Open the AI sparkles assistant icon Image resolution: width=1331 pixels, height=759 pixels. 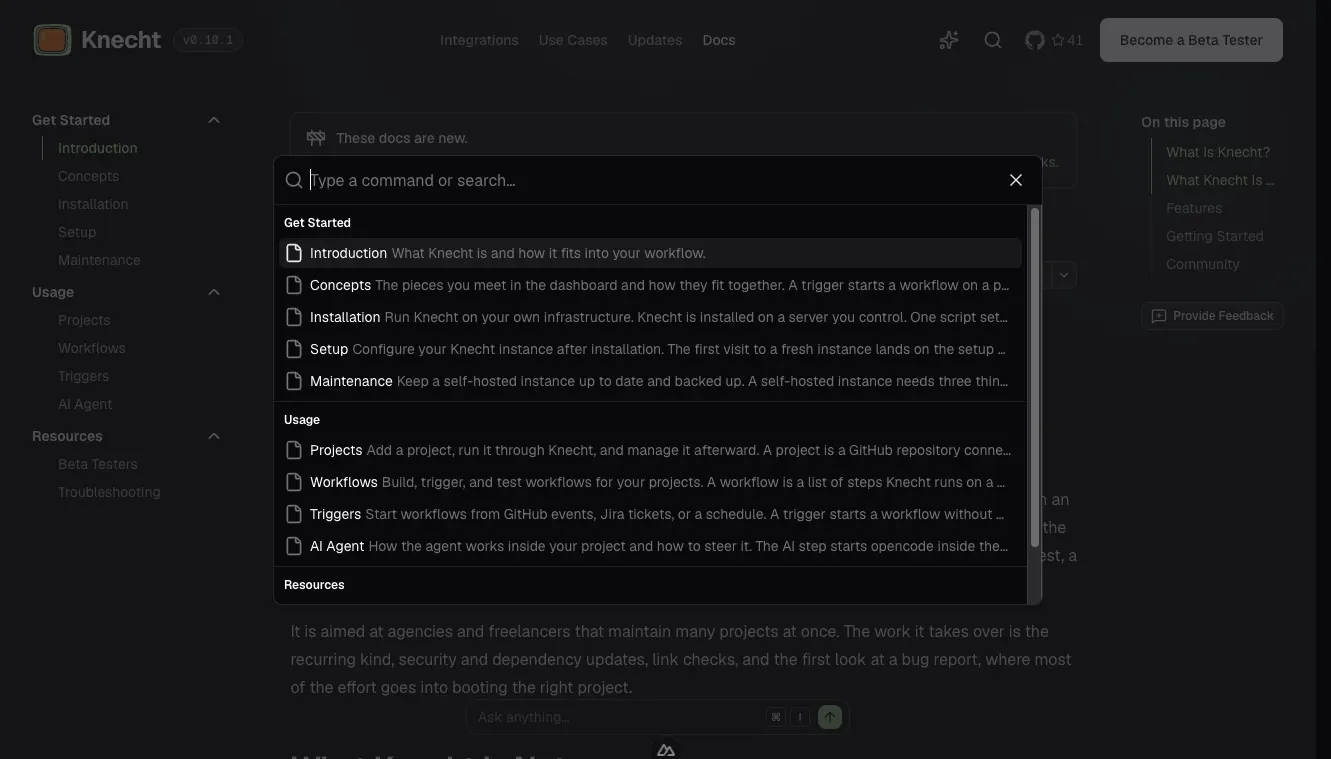pos(949,40)
